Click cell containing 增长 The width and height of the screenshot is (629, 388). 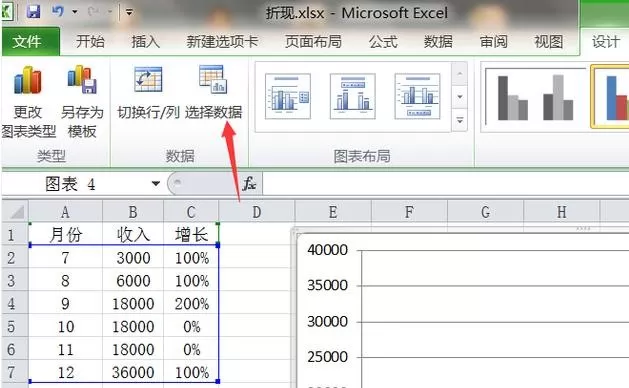click(191, 234)
